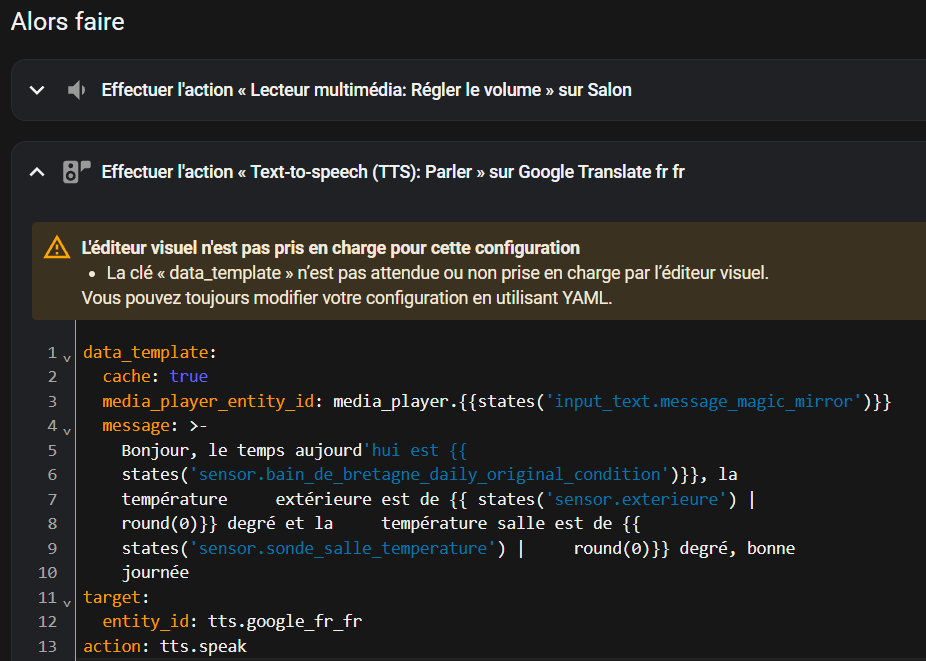The image size is (926, 661).
Task: Click the 'sensor.sonde_salle_temperature' string
Action: tap(343, 548)
